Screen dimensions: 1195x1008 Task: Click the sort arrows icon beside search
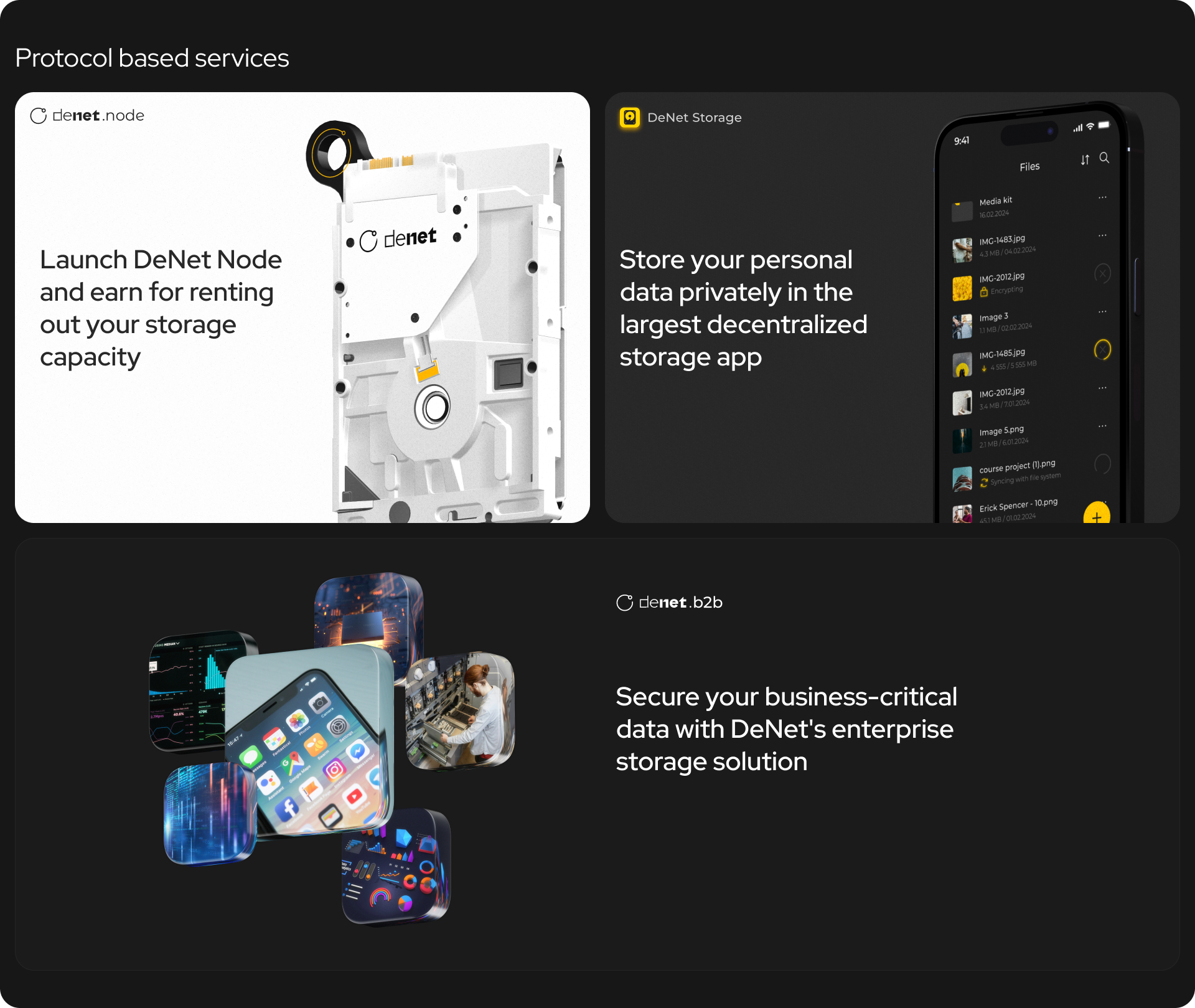click(x=1085, y=159)
